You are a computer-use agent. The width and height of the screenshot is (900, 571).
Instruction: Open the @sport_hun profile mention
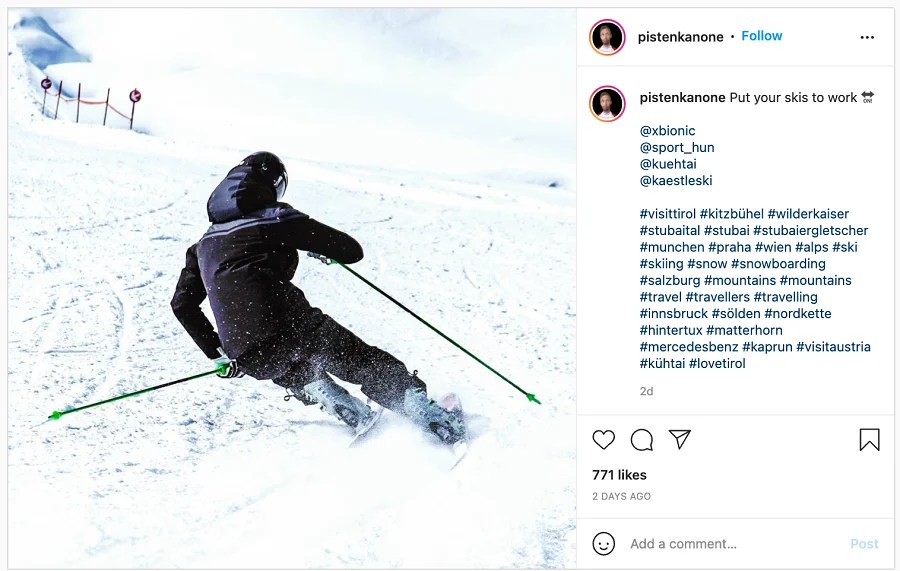click(x=677, y=147)
